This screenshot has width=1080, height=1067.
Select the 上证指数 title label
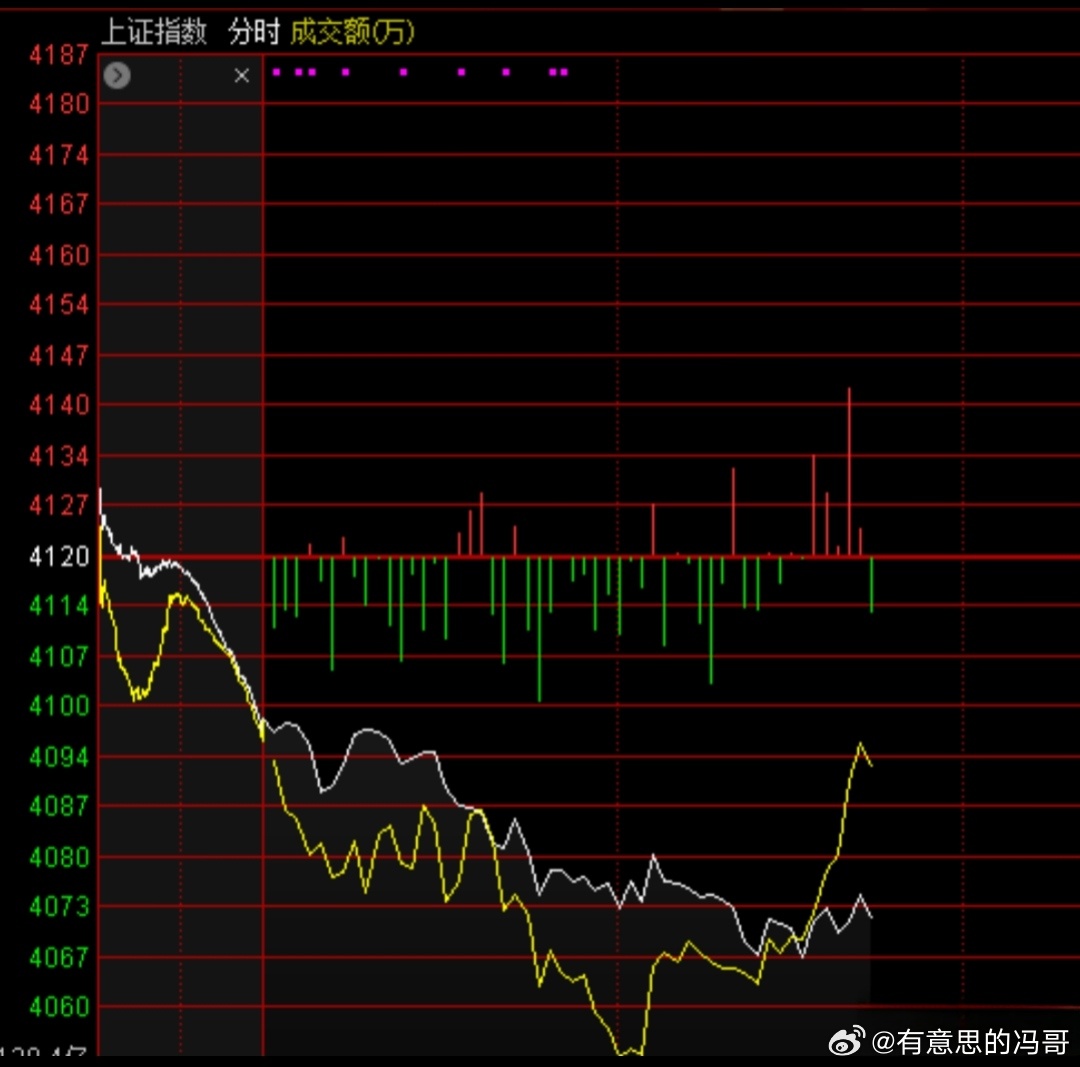pyautogui.click(x=154, y=32)
